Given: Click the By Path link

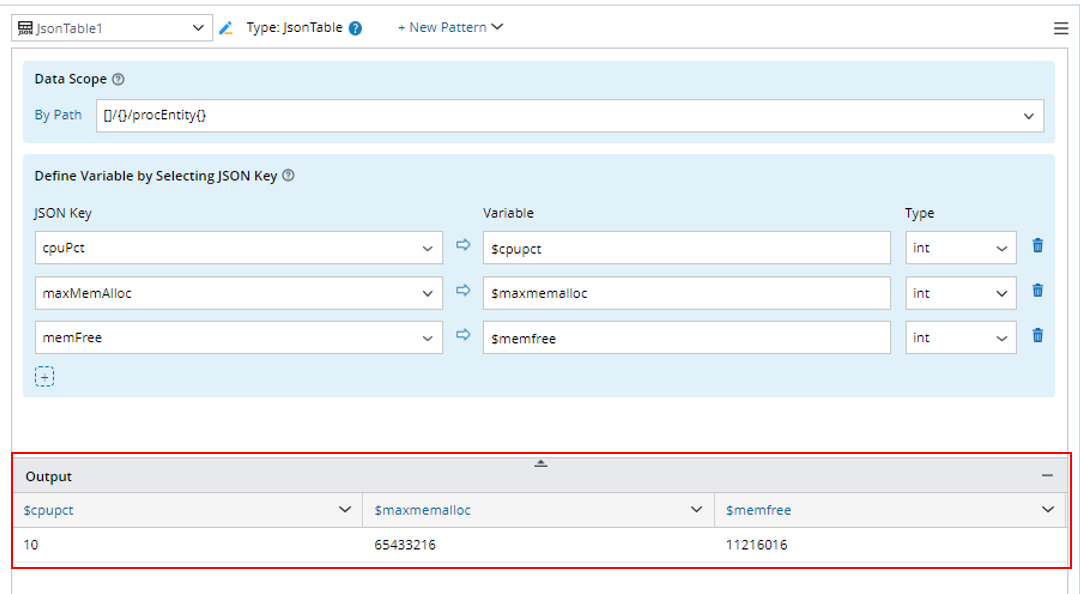Looking at the screenshot, I should pos(58,115).
